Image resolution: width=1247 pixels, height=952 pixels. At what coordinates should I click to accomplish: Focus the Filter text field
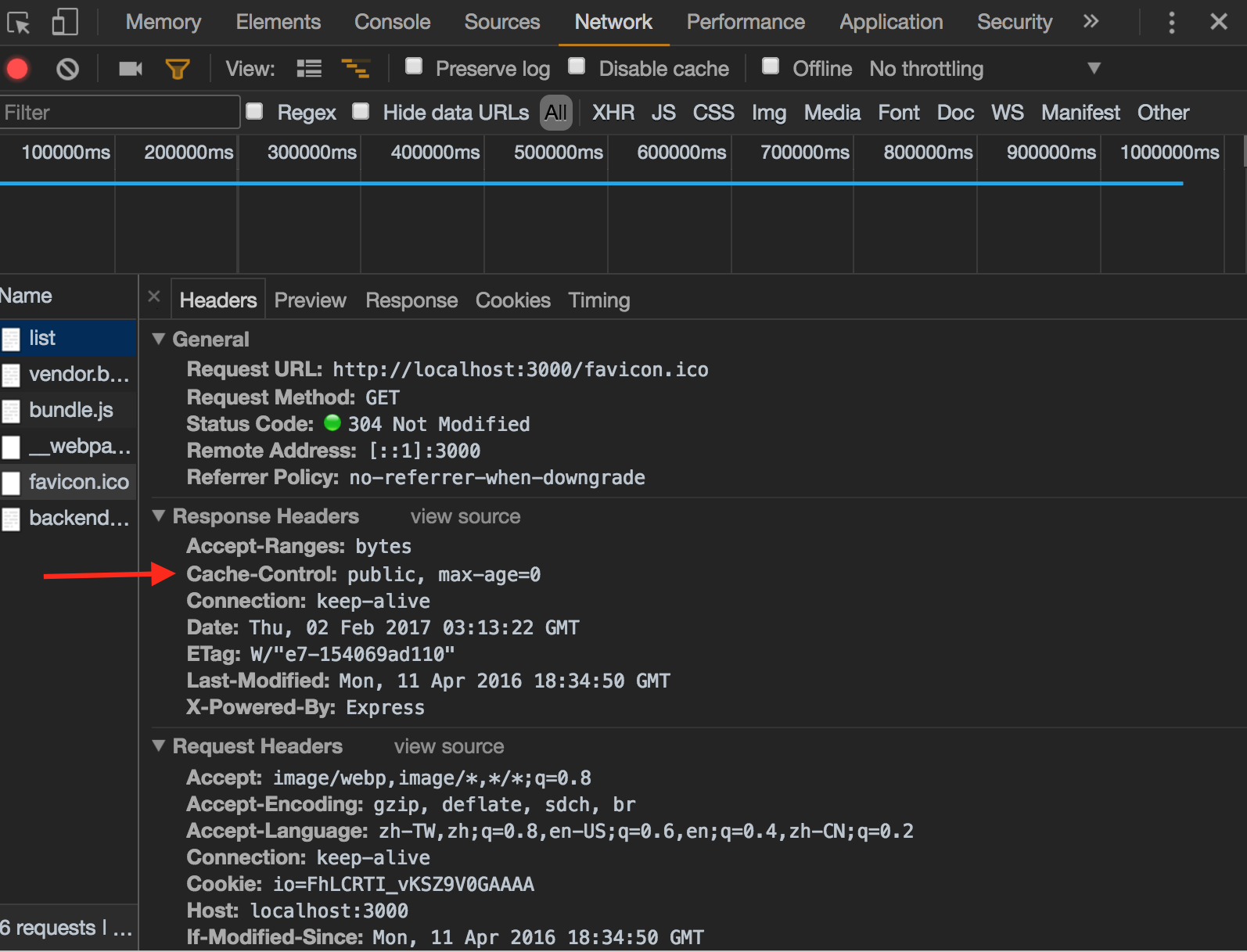120,112
